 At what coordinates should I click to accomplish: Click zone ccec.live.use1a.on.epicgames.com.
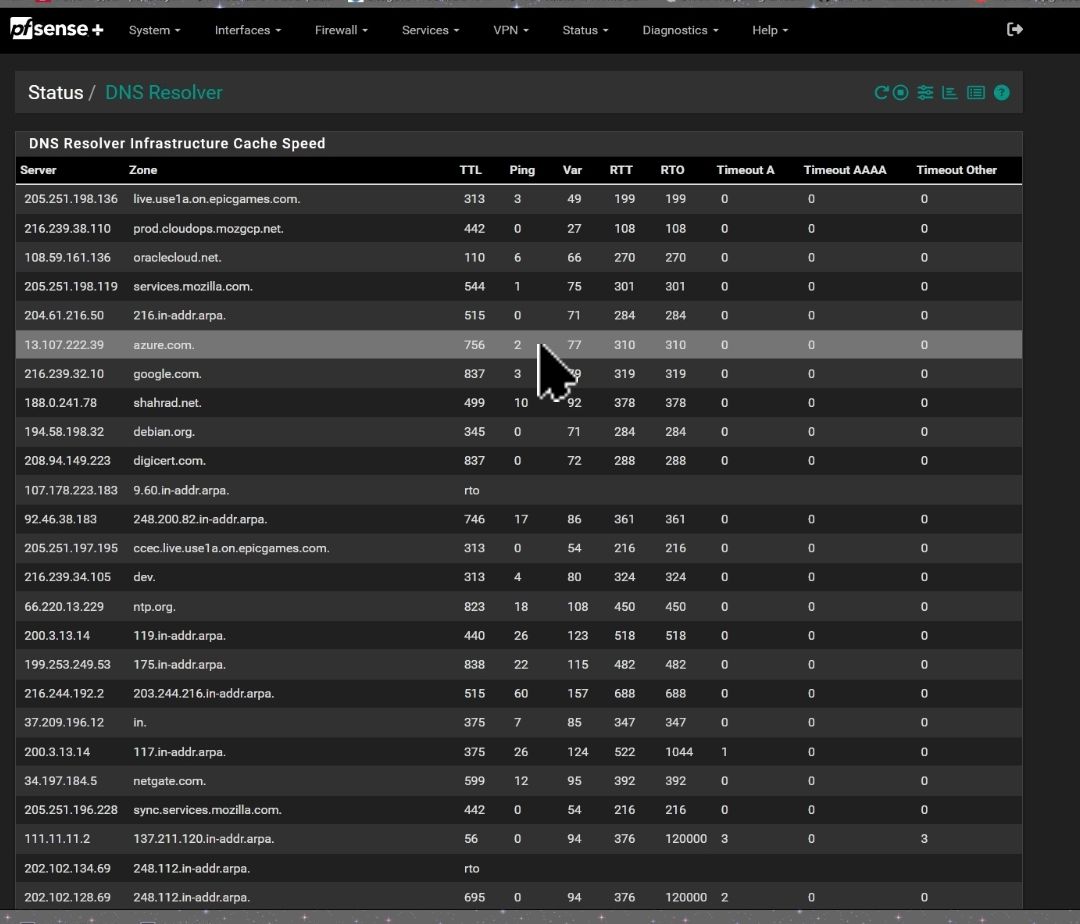tap(231, 548)
